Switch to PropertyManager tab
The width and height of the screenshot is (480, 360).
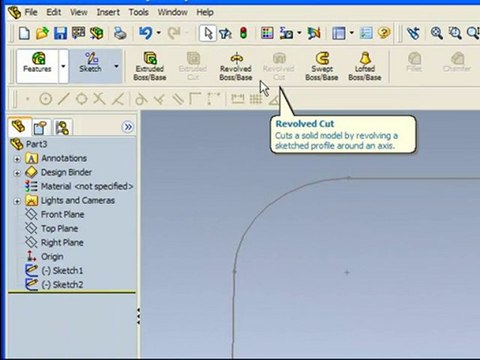click(x=41, y=127)
